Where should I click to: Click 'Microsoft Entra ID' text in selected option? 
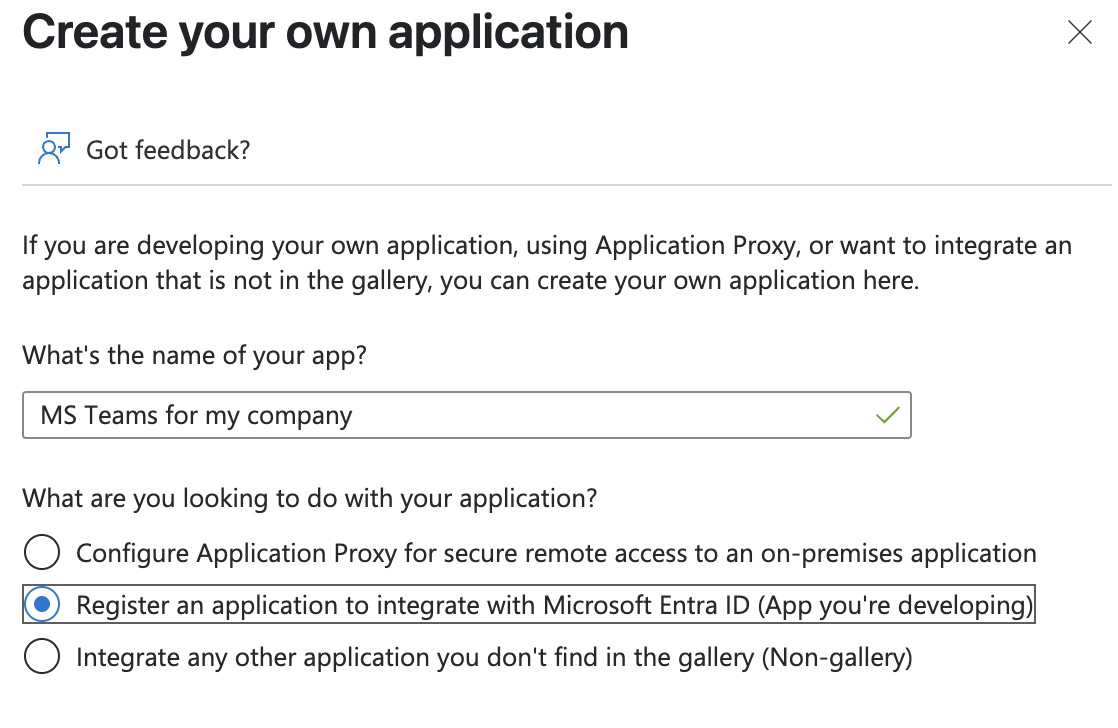tap(647, 605)
